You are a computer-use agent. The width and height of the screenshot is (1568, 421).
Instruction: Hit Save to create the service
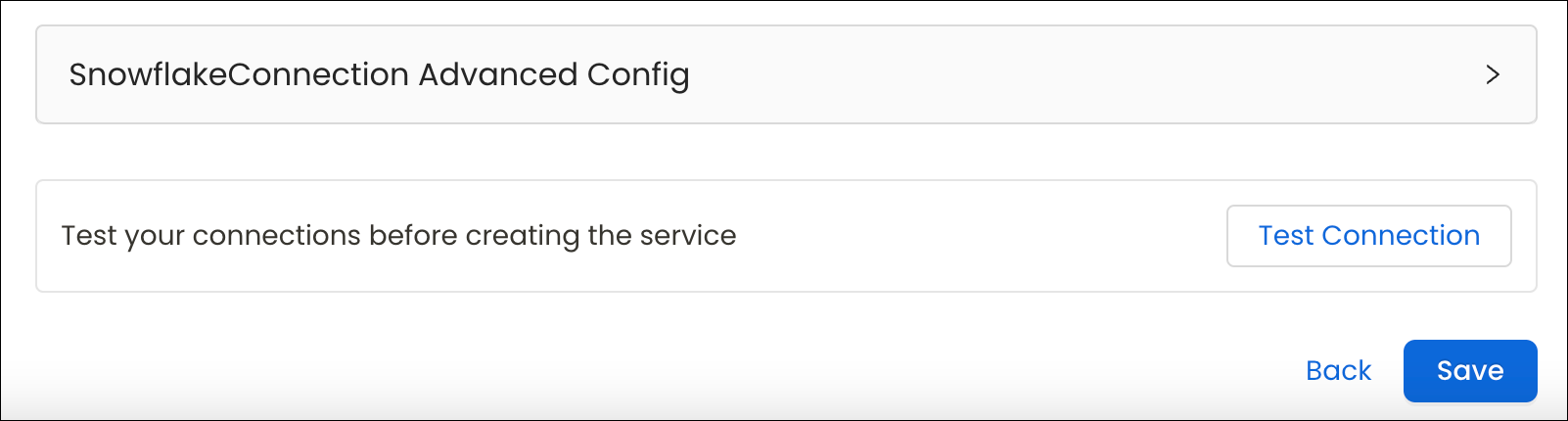coord(1469,371)
